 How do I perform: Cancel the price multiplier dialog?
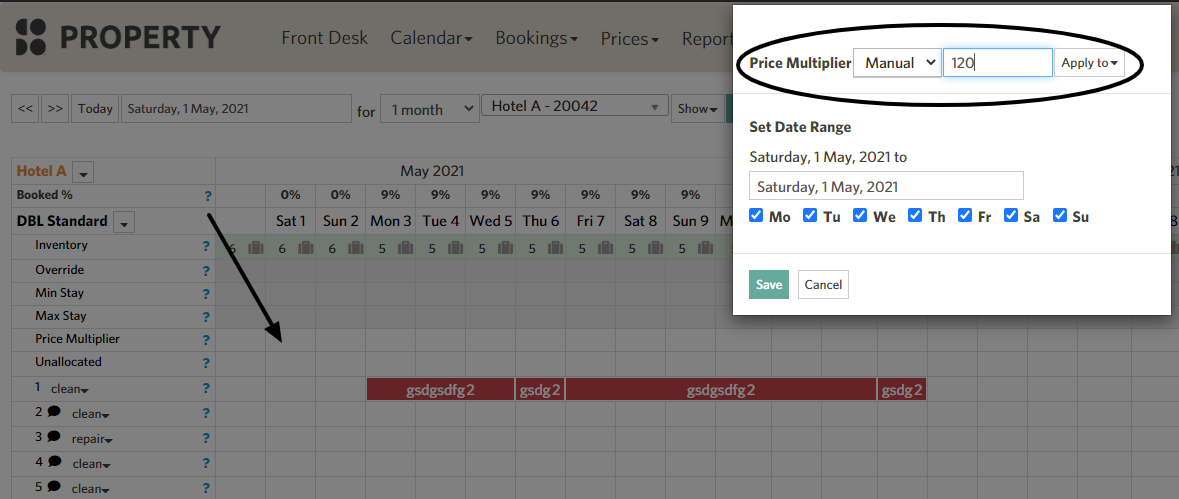coord(823,285)
